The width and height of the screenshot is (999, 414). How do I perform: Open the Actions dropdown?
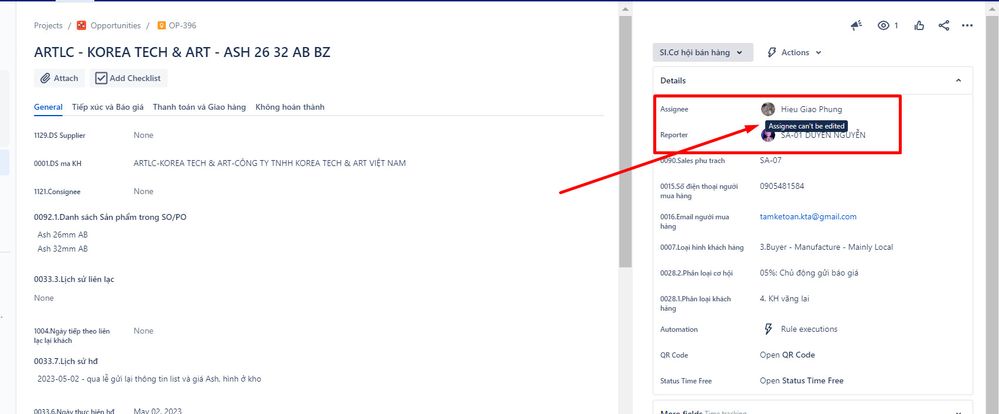tap(794, 52)
